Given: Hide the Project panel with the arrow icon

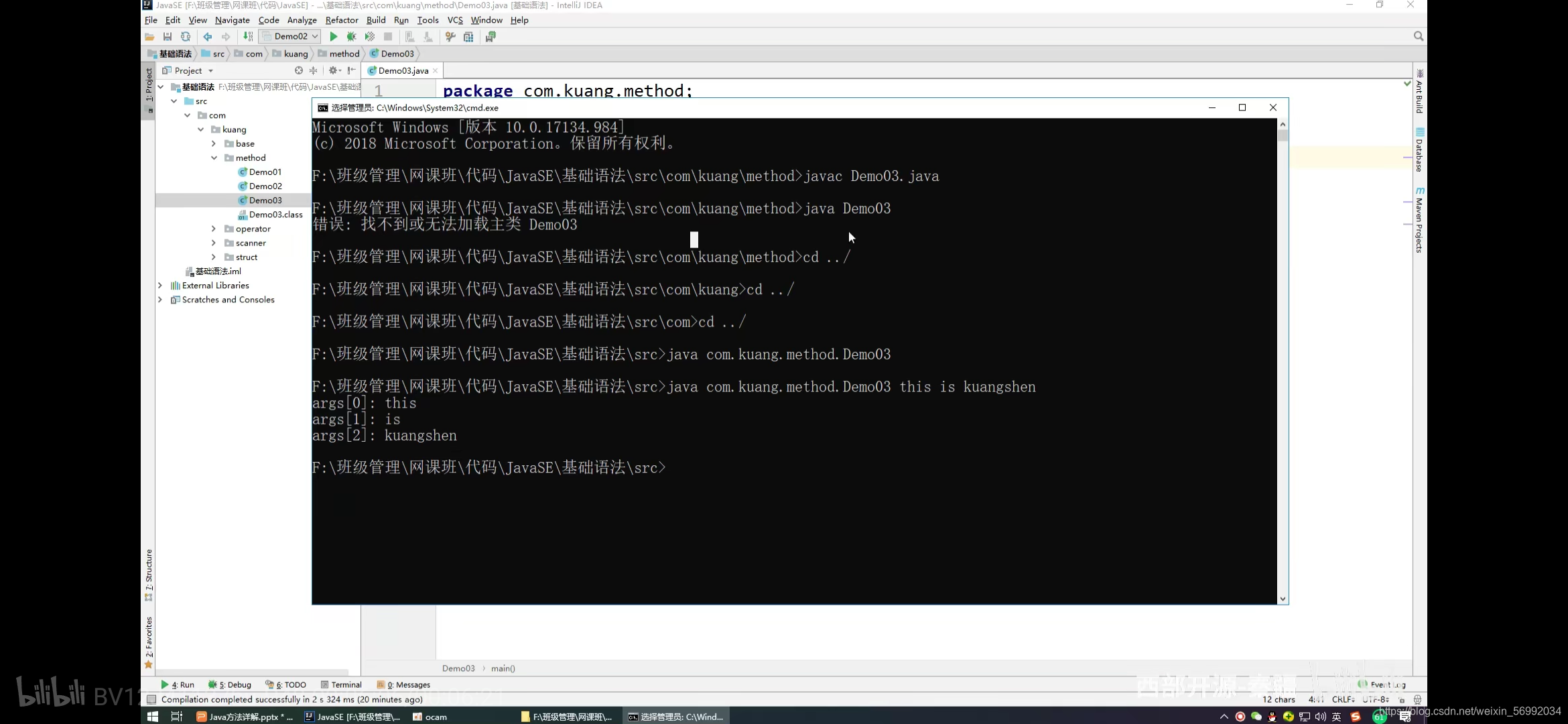Looking at the screenshot, I should [x=352, y=70].
